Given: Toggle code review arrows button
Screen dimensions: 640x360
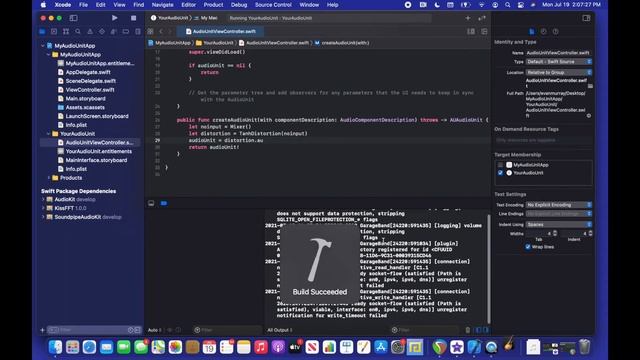Looking at the screenshot, I should click(482, 18).
